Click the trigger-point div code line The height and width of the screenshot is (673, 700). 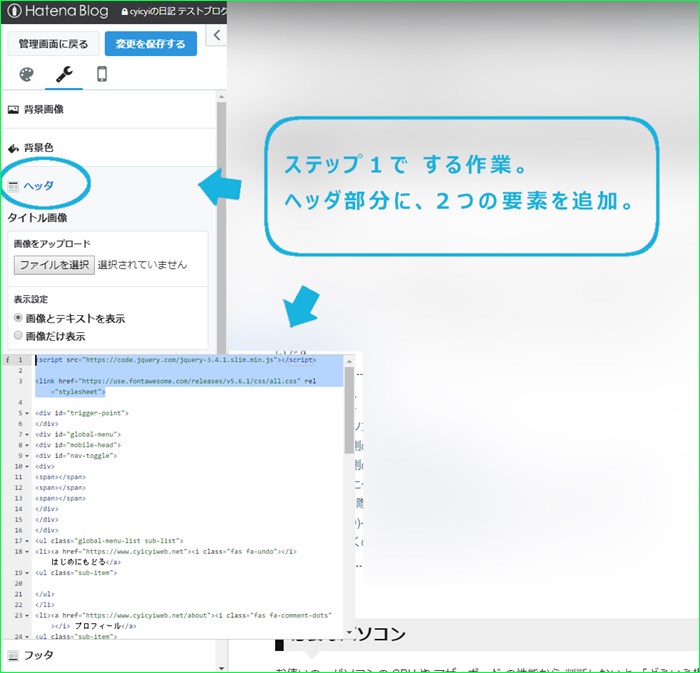pos(82,413)
